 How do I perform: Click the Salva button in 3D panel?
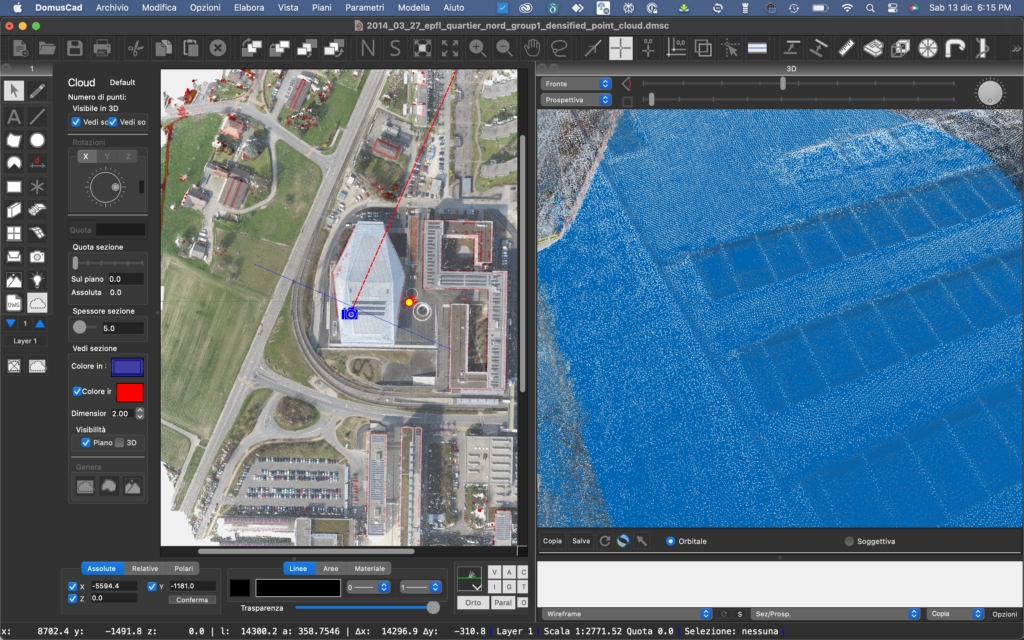pos(581,541)
